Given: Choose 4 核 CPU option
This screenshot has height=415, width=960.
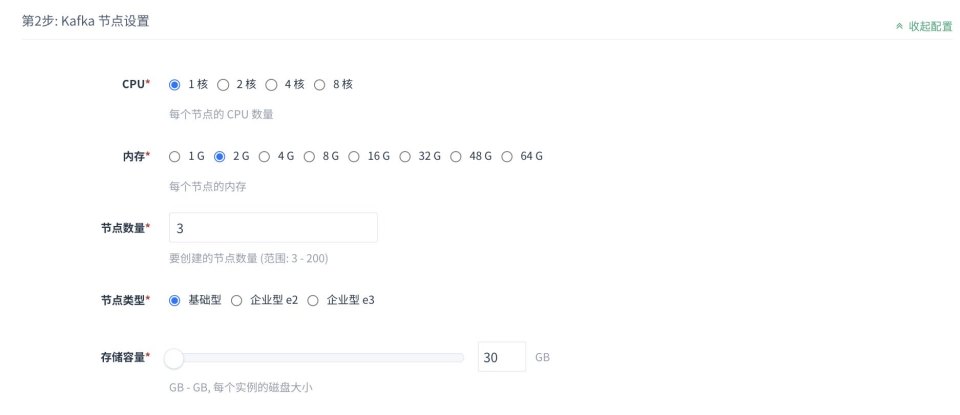Looking at the screenshot, I should coord(271,85).
